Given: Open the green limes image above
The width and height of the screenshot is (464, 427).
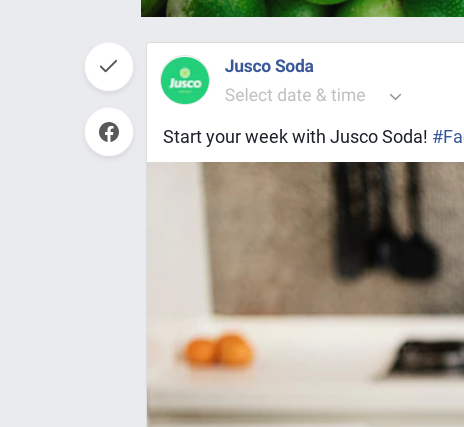Looking at the screenshot, I should (302, 8).
